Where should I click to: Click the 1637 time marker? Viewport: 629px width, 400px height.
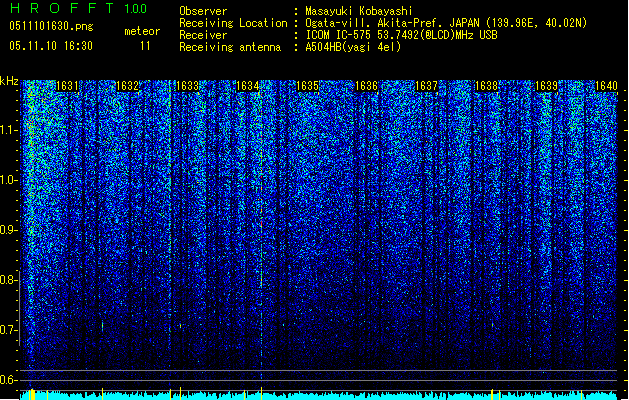426,86
